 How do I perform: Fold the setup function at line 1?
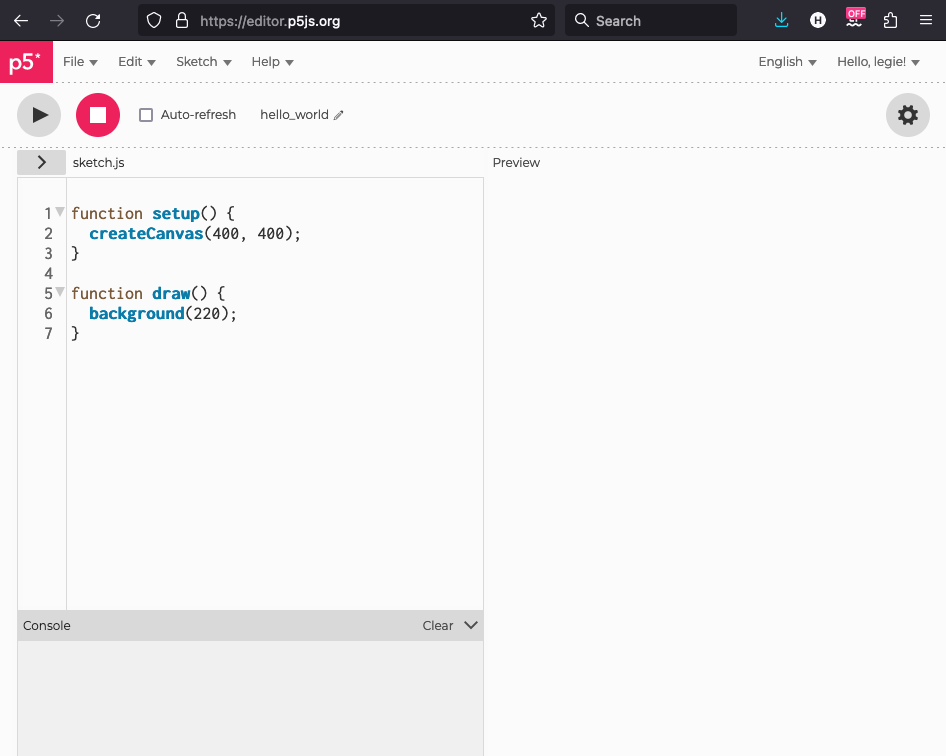point(60,212)
